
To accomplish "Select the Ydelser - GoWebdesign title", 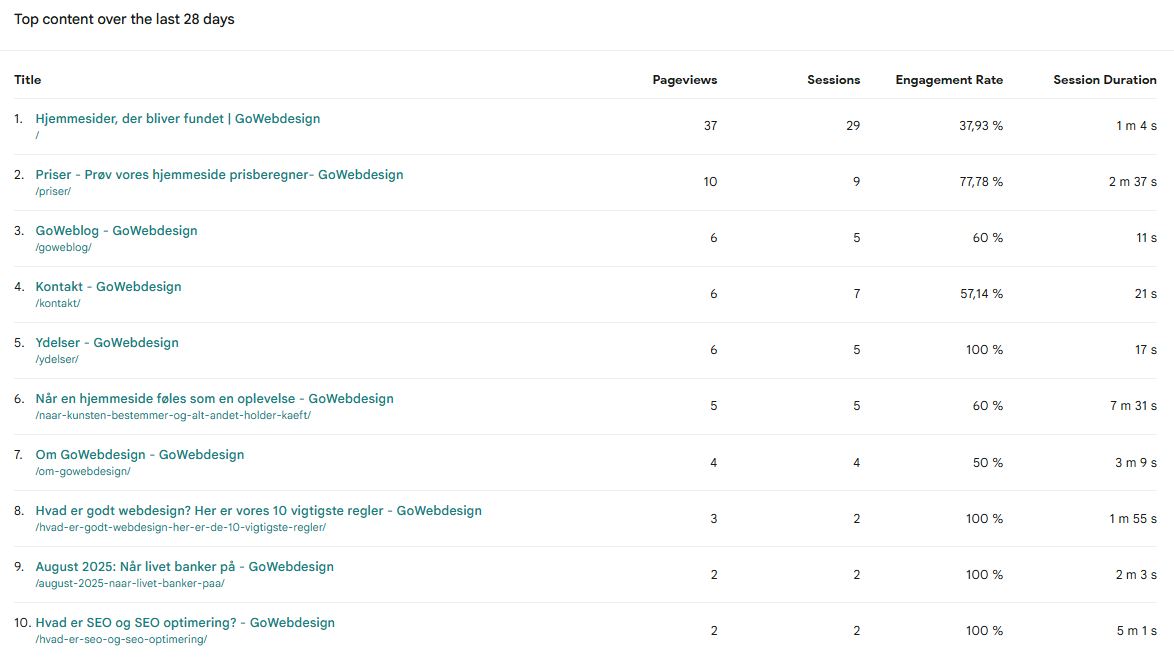I will (x=107, y=343).
